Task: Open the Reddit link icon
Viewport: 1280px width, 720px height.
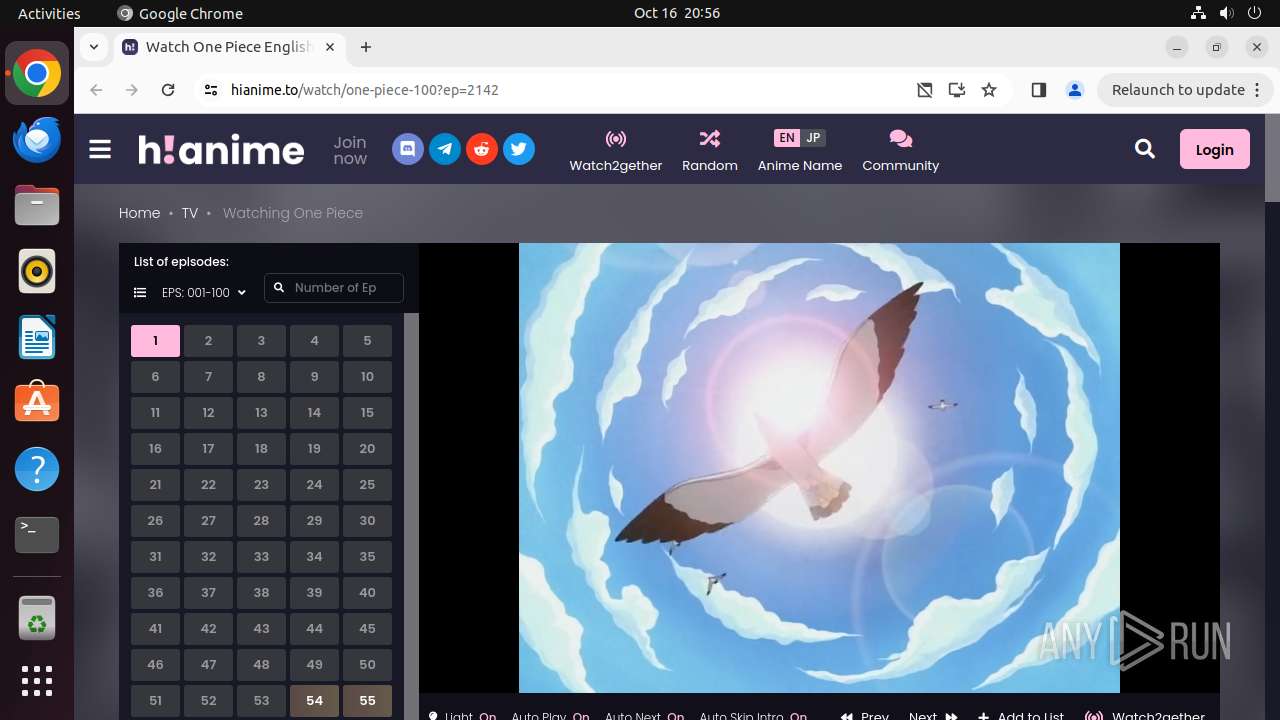Action: pyautogui.click(x=482, y=150)
